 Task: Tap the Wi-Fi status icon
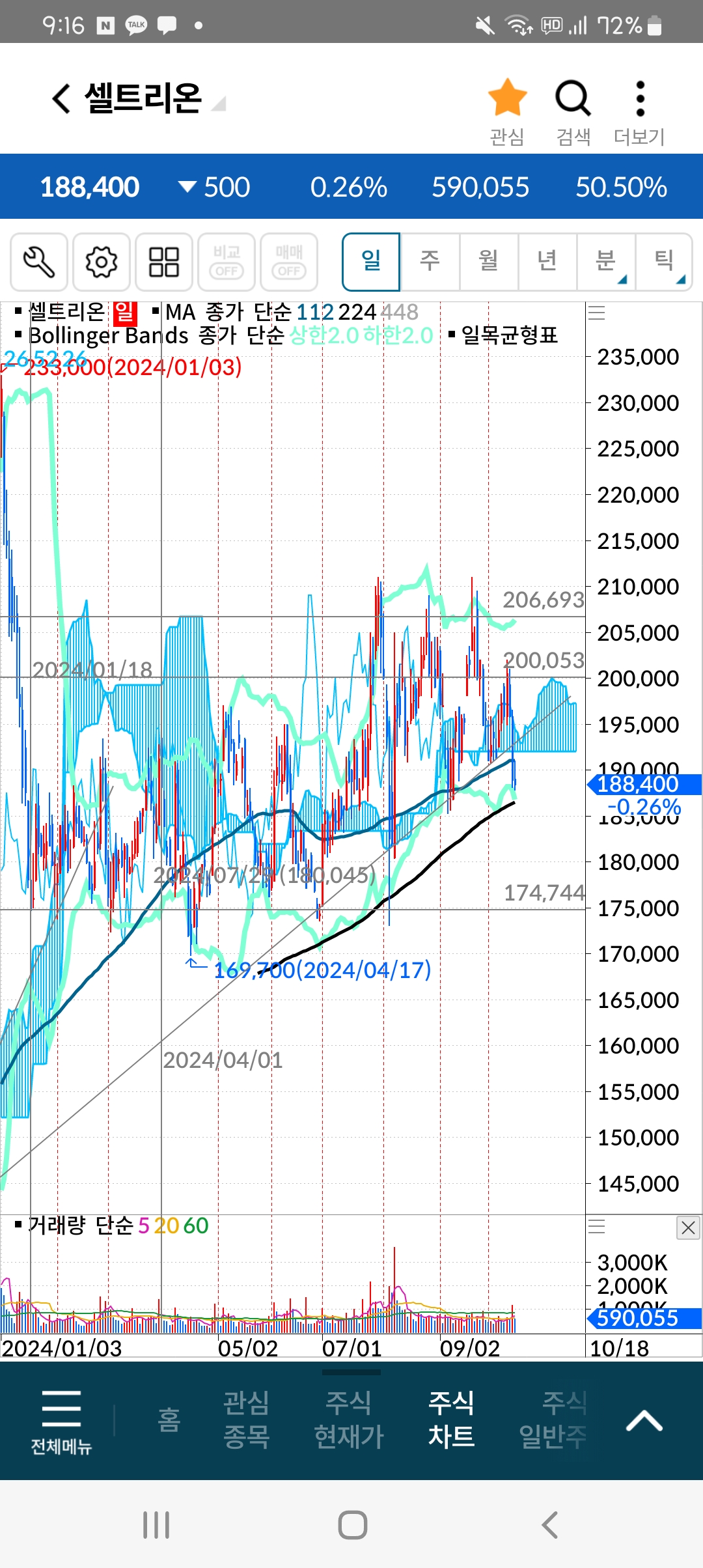click(x=519, y=25)
